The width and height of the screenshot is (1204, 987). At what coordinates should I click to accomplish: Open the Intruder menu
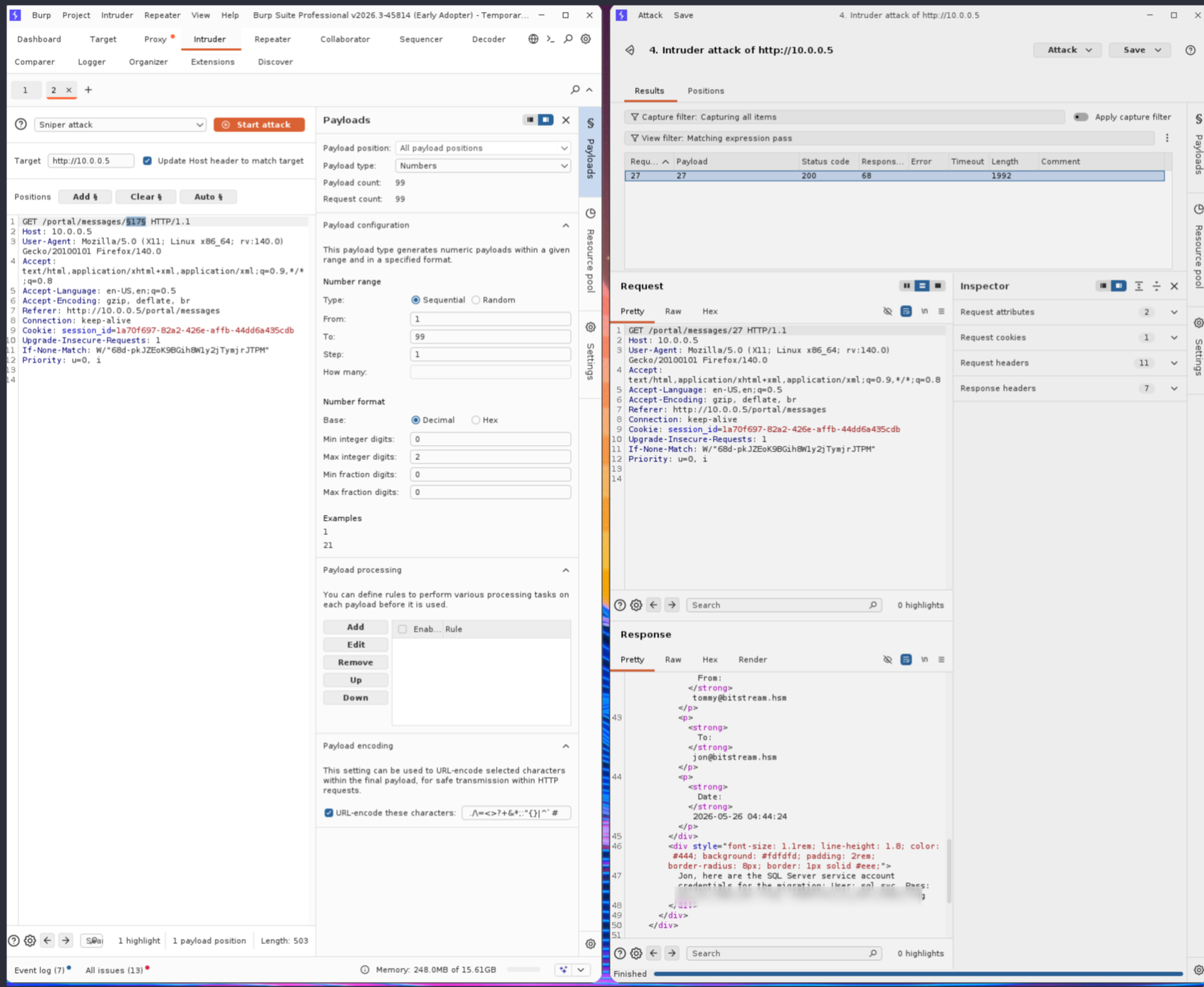coord(117,15)
